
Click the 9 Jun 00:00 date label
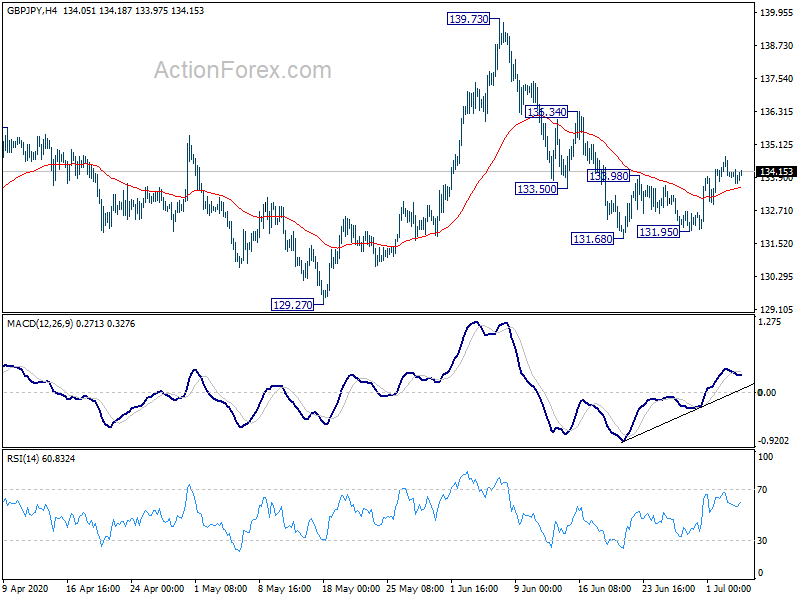[538, 589]
